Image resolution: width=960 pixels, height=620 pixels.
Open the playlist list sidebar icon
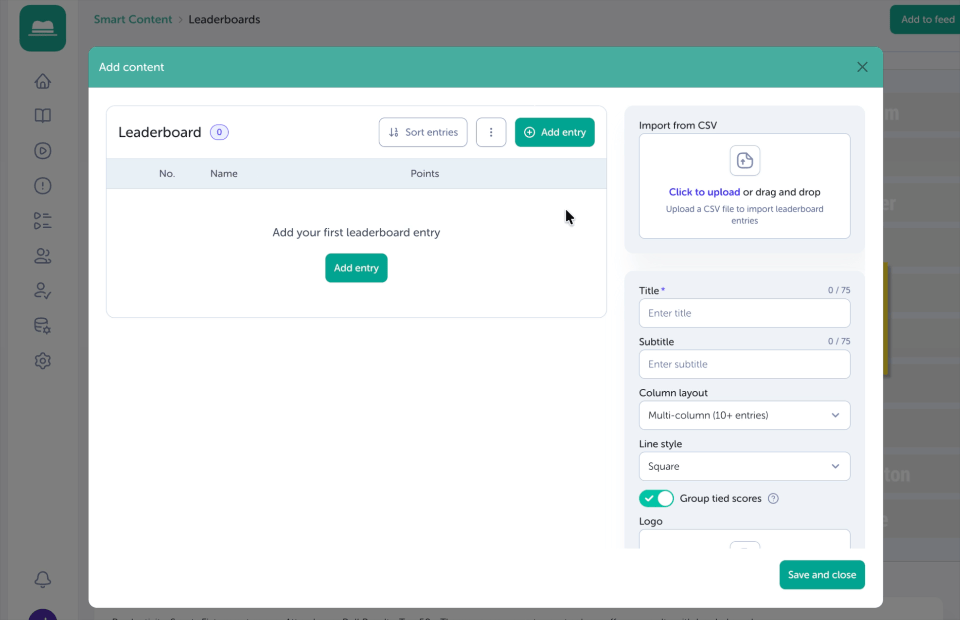click(42, 221)
